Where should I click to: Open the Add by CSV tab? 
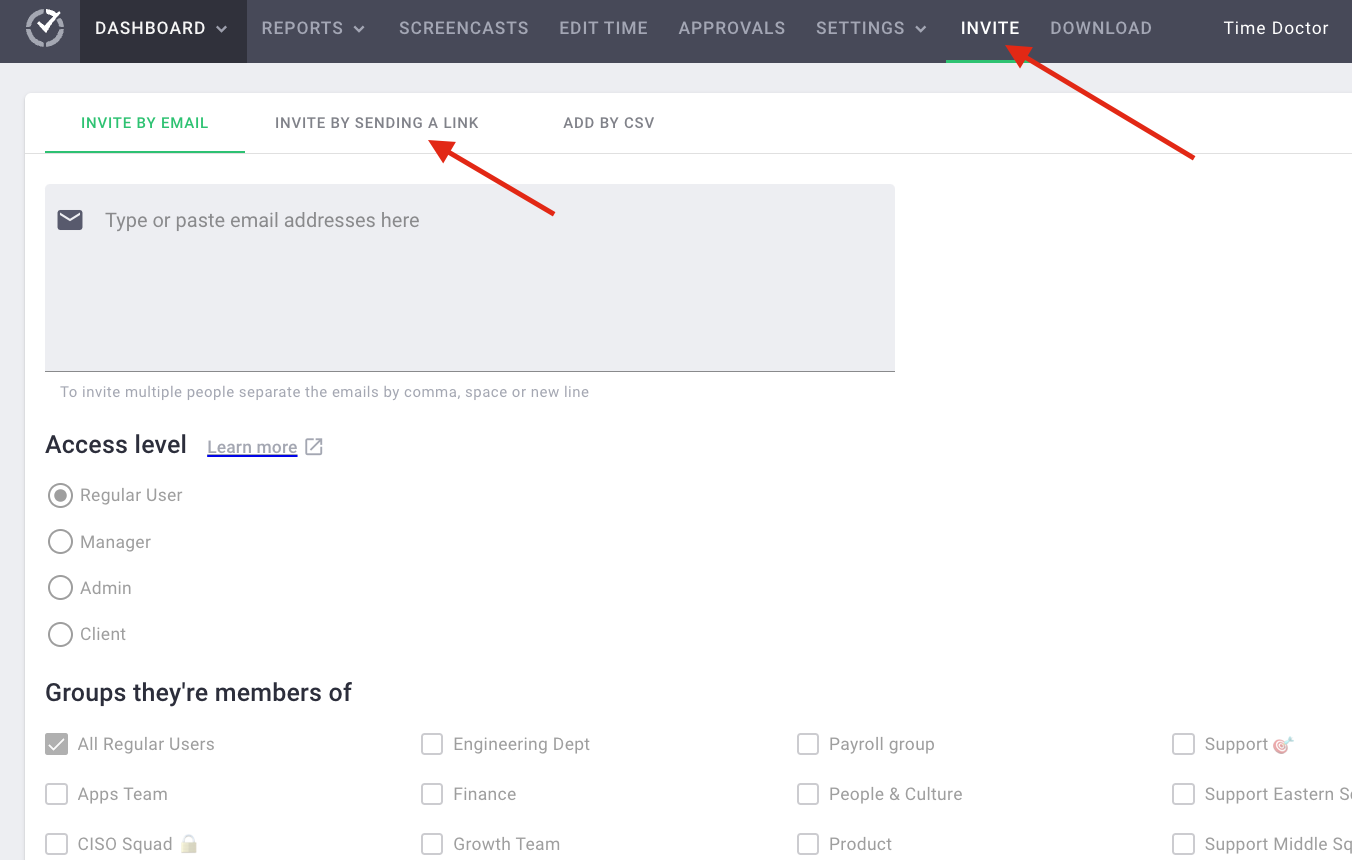(x=608, y=122)
